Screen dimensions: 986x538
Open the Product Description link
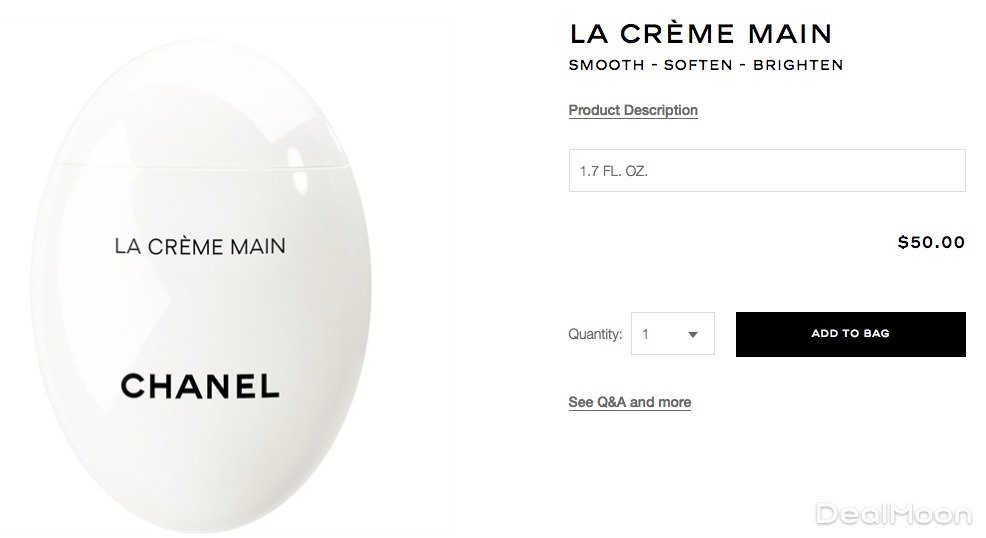coord(633,110)
